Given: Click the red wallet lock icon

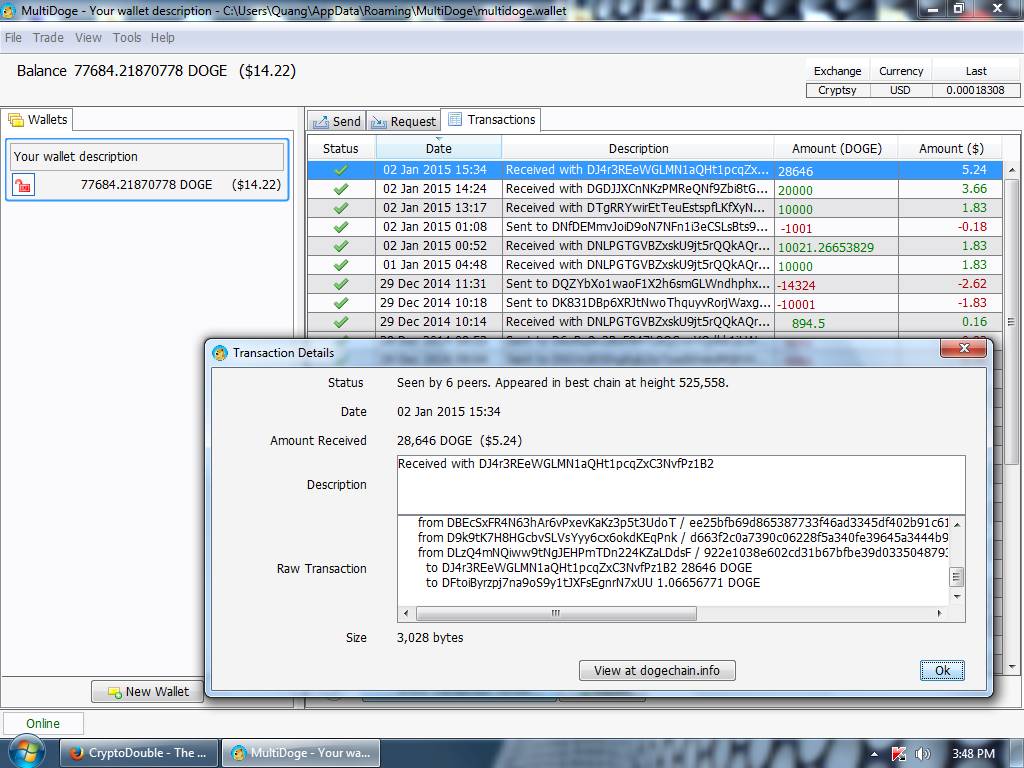Looking at the screenshot, I should (x=24, y=185).
